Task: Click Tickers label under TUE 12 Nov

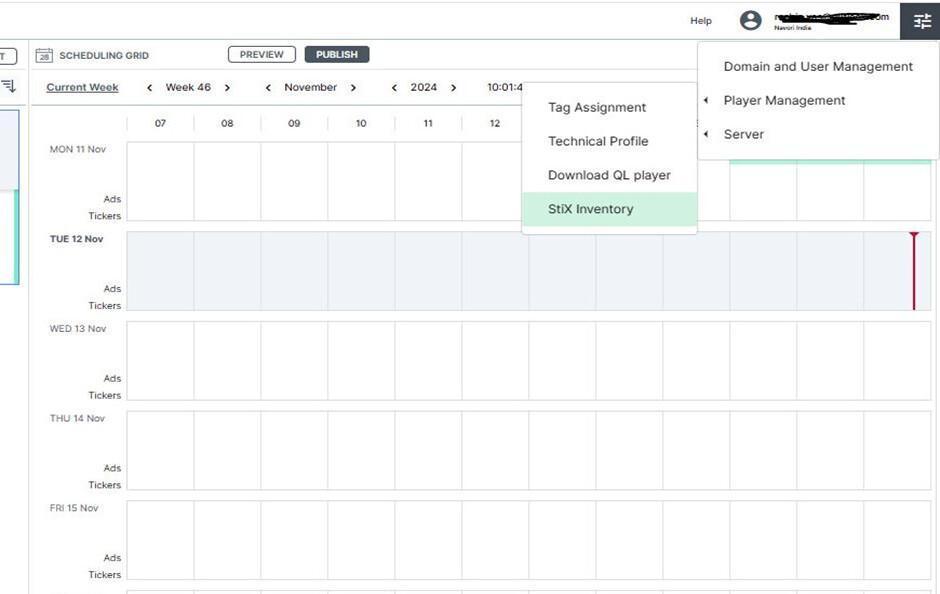Action: (105, 306)
